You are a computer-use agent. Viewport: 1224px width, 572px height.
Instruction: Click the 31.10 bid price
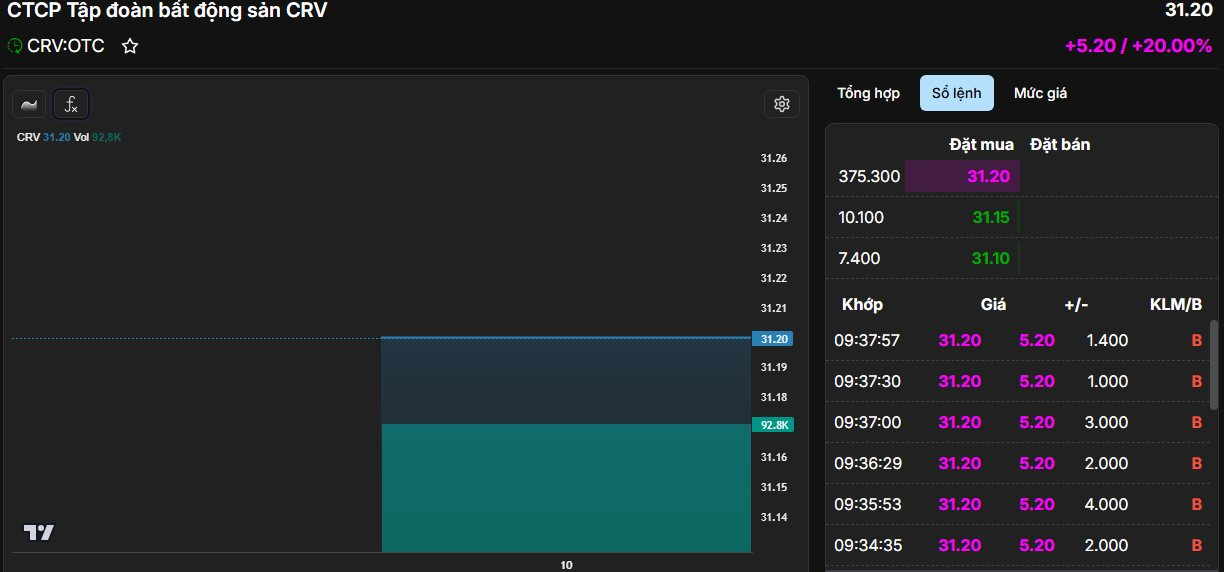[x=990, y=258]
